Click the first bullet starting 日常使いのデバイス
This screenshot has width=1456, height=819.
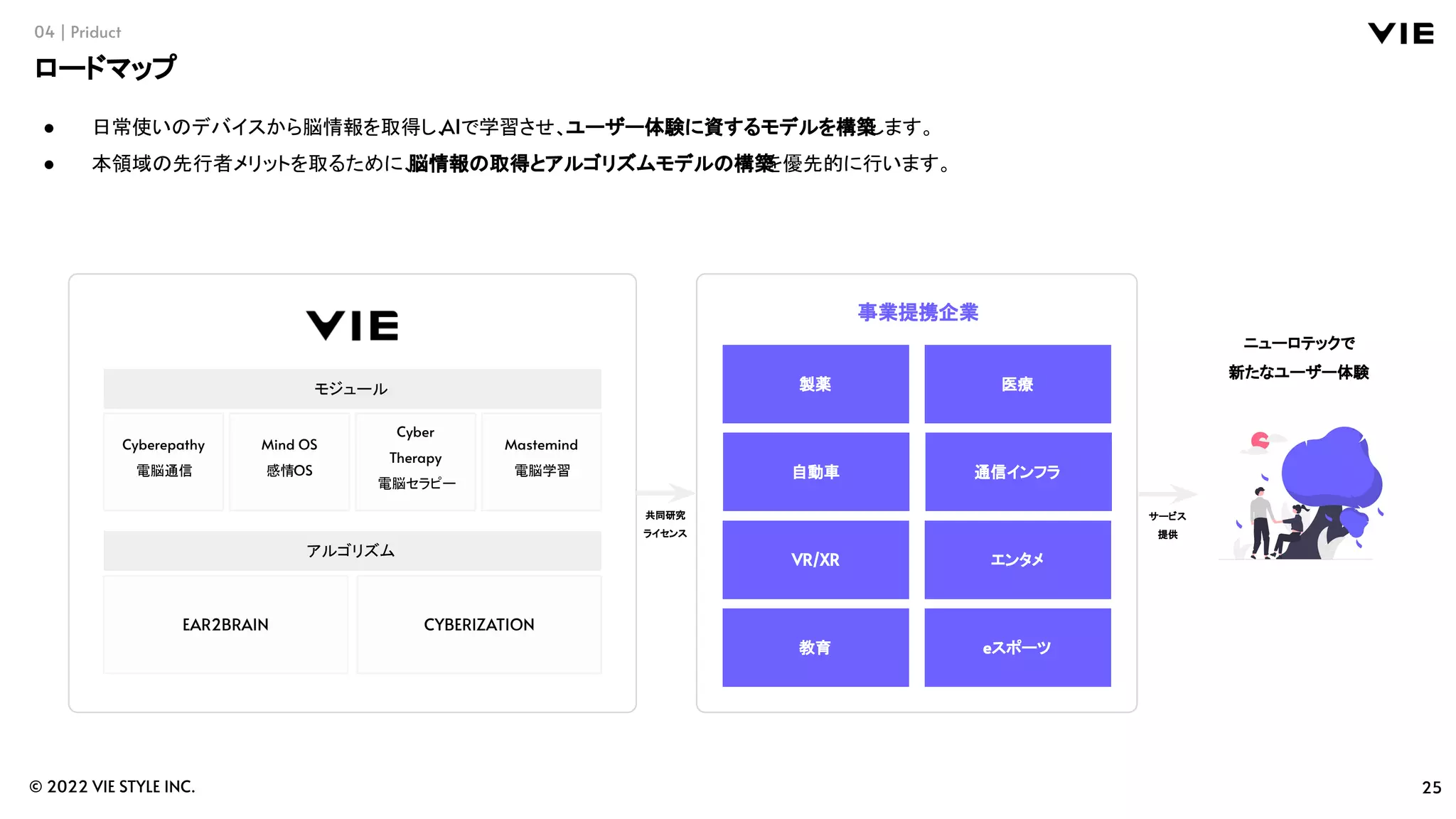tap(513, 127)
